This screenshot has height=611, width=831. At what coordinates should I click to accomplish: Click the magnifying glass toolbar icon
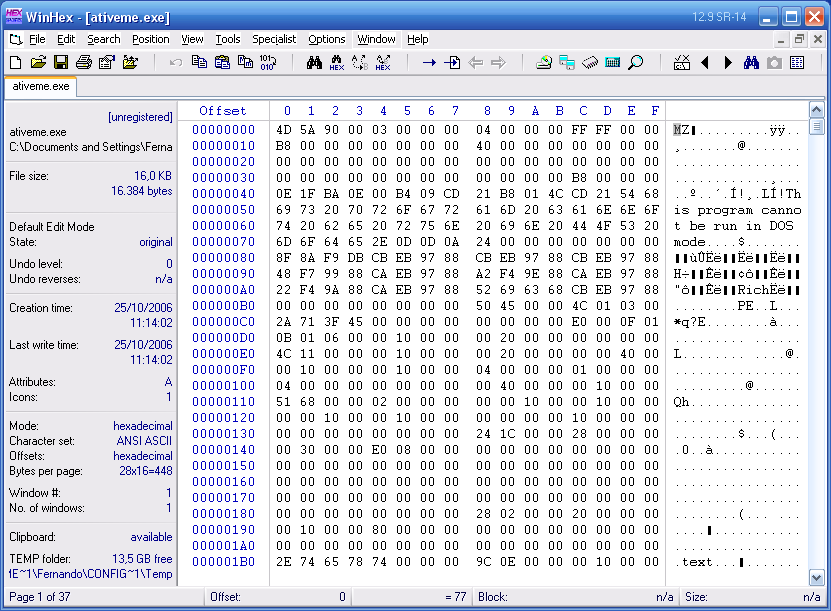pyautogui.click(x=635, y=63)
